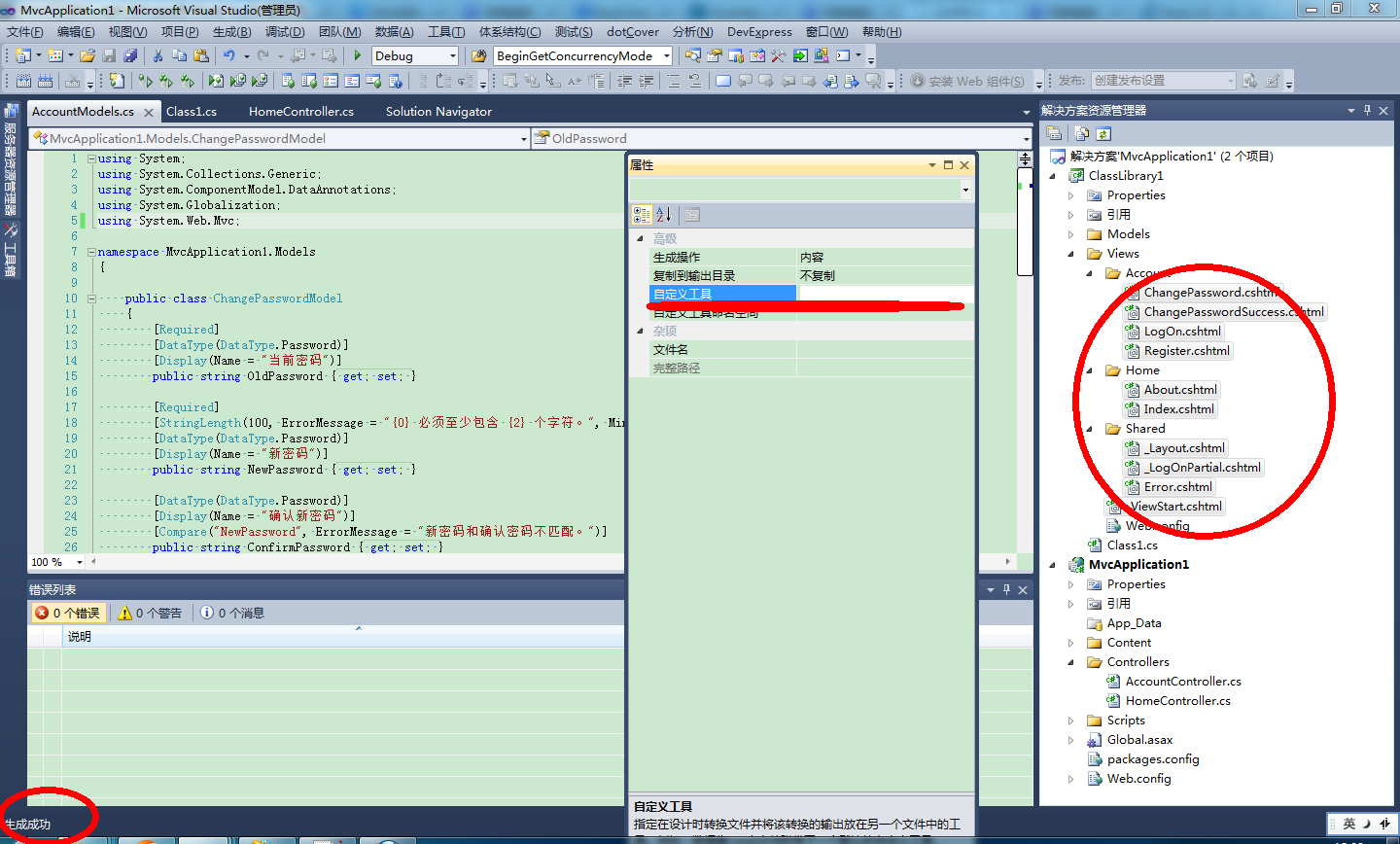The height and width of the screenshot is (844, 1400).
Task: Pin the Solution Explorer panel with pushpin
Action: pyautogui.click(x=1367, y=110)
